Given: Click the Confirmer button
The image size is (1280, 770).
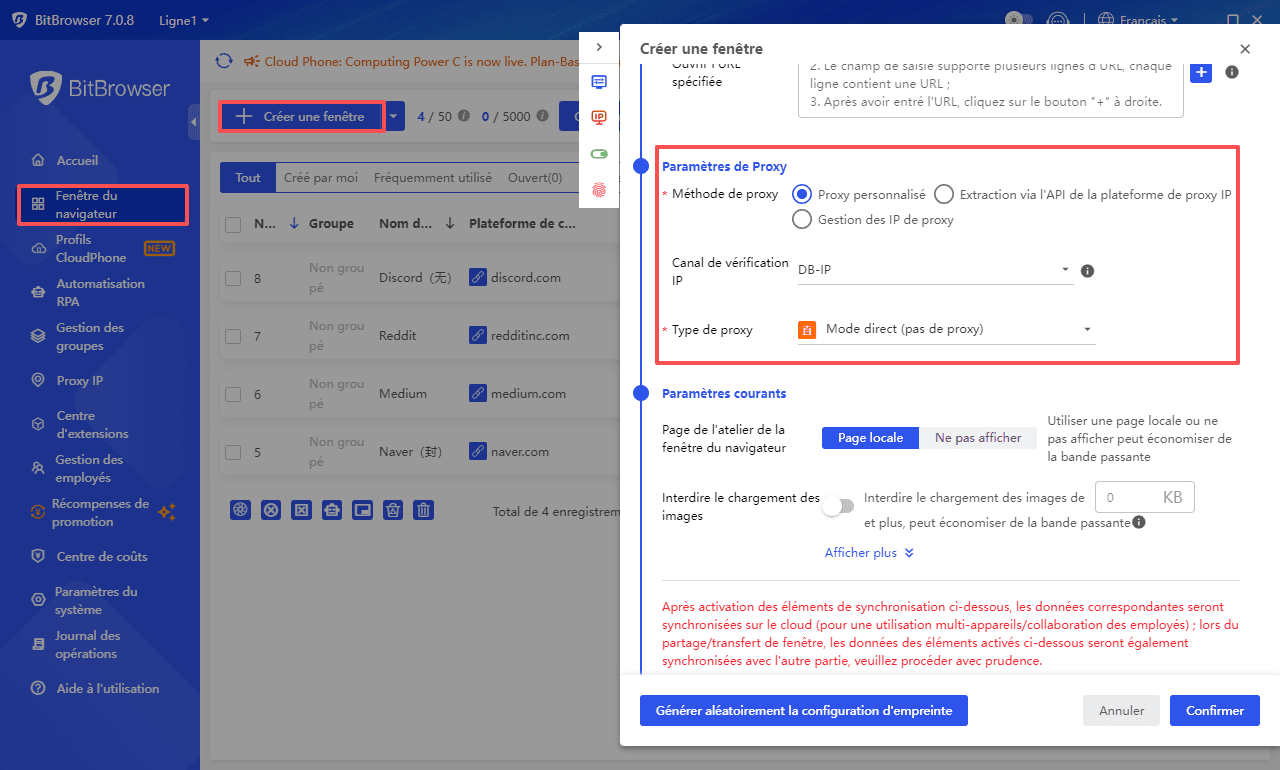Looking at the screenshot, I should pos(1214,711).
